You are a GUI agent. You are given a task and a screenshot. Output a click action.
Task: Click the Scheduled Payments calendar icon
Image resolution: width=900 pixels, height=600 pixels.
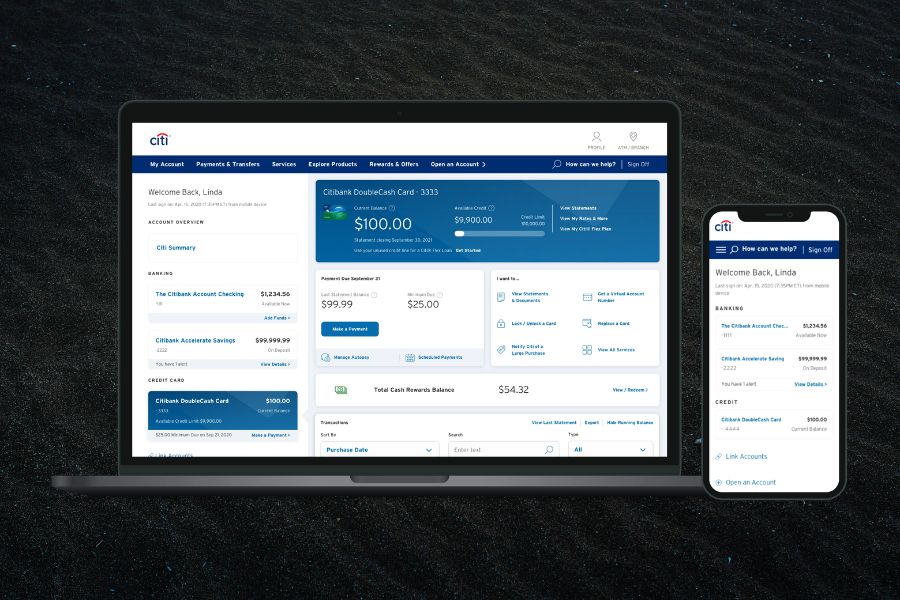point(410,357)
